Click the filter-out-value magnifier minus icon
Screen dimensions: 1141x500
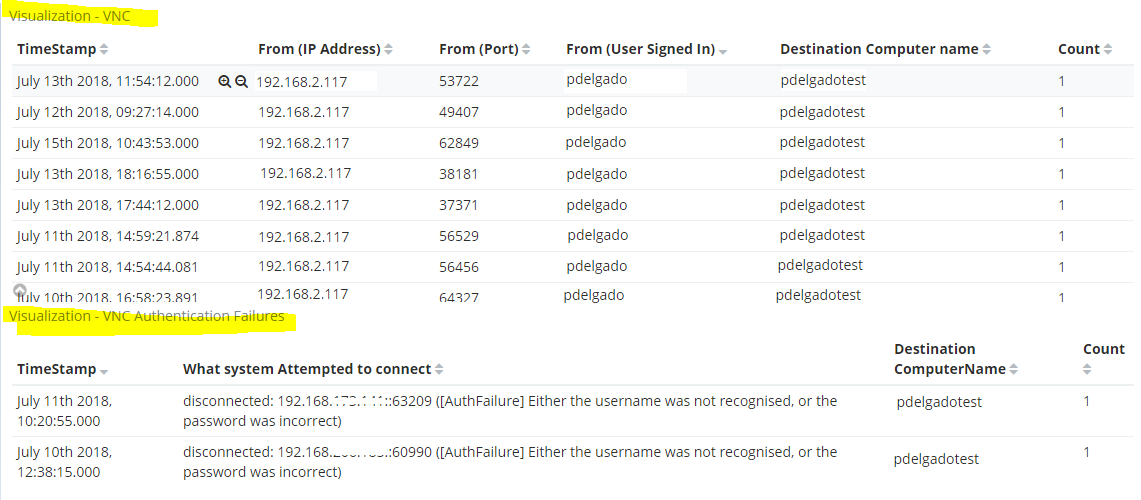click(x=242, y=82)
